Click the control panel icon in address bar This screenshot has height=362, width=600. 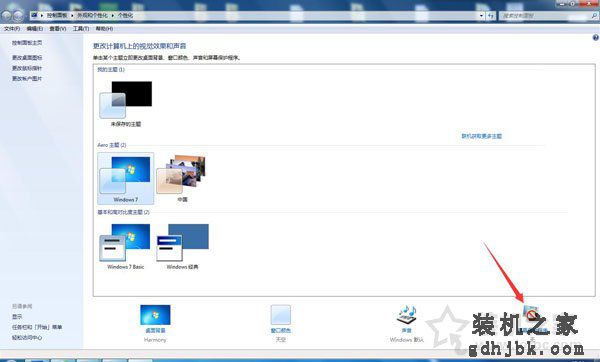[34, 15]
